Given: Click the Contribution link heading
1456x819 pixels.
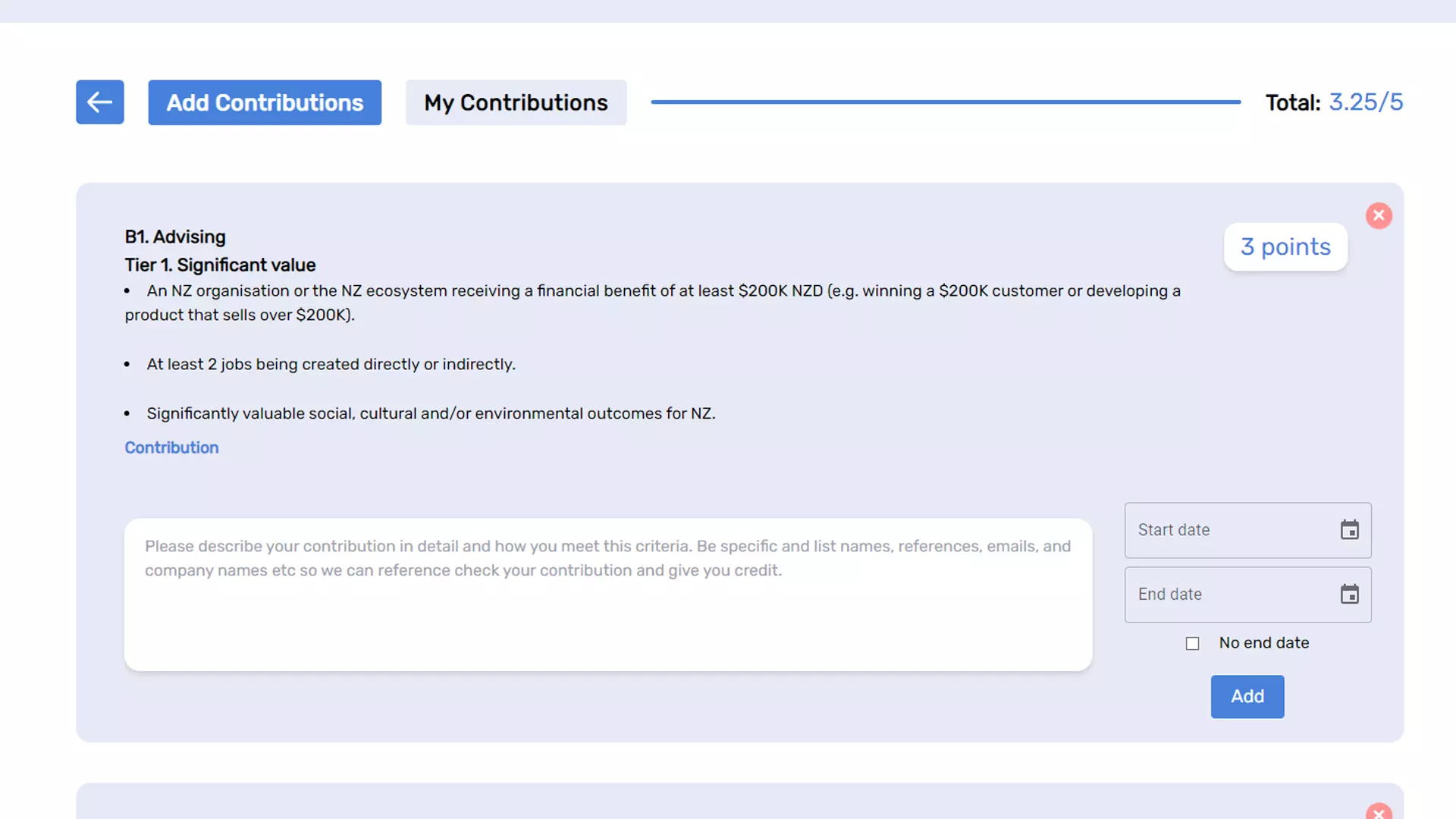Looking at the screenshot, I should (x=171, y=448).
